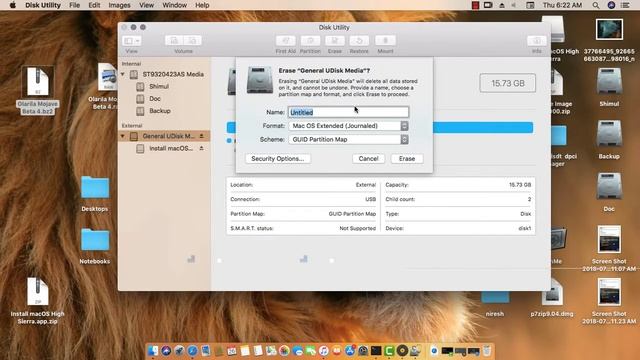Click the Mount toolbar icon
Viewport: 640px width, 360px height.
(385, 40)
